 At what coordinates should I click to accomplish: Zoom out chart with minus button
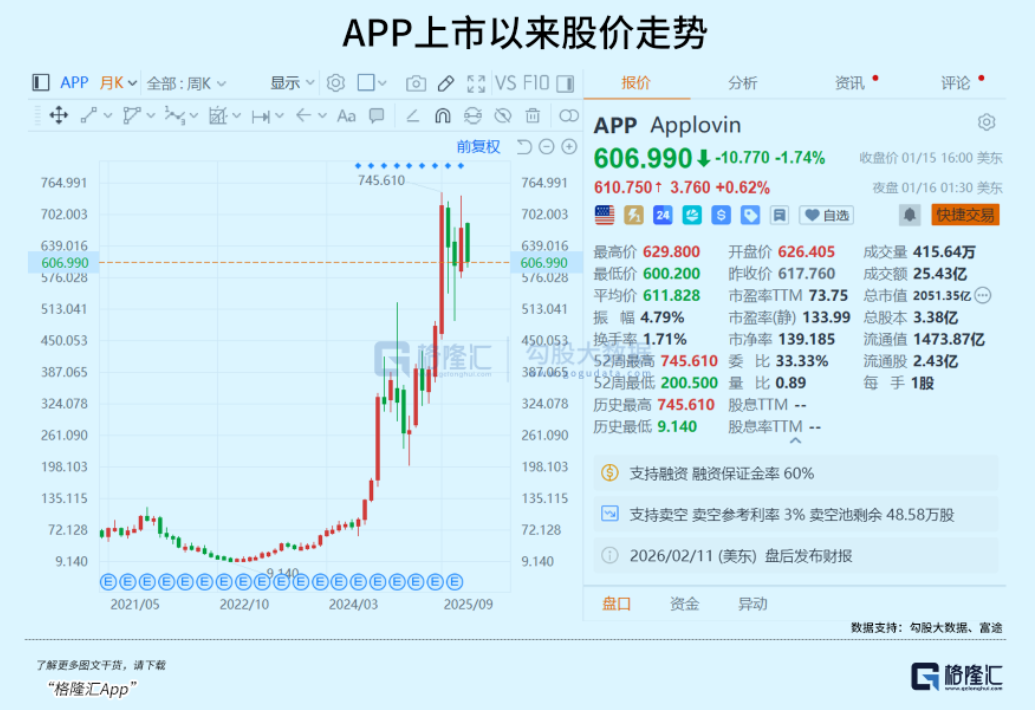coord(547,146)
